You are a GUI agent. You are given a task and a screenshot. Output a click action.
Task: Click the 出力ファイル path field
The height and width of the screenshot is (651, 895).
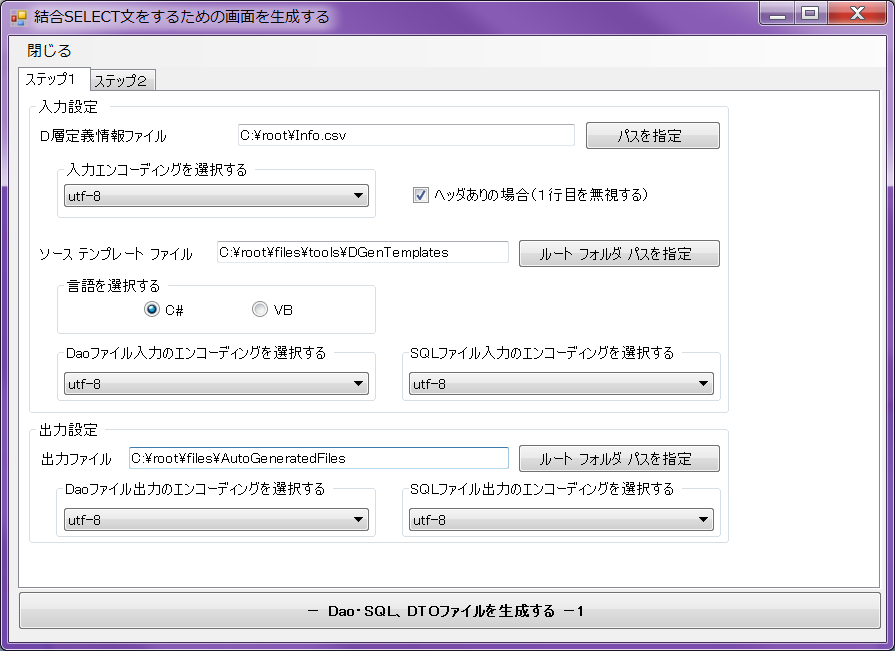[x=319, y=458]
